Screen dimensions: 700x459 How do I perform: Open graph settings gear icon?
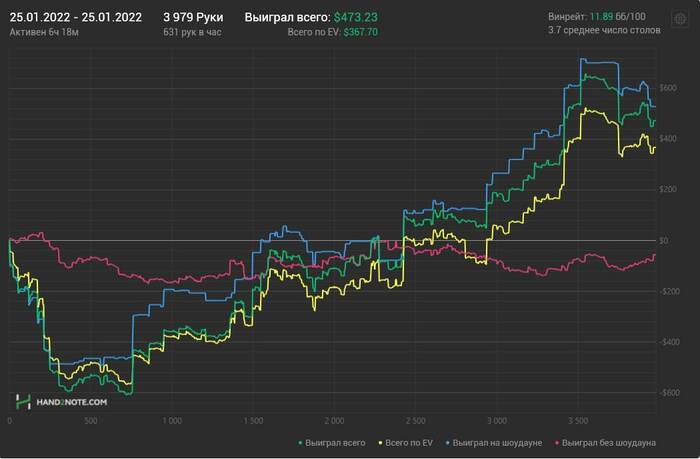click(680, 19)
